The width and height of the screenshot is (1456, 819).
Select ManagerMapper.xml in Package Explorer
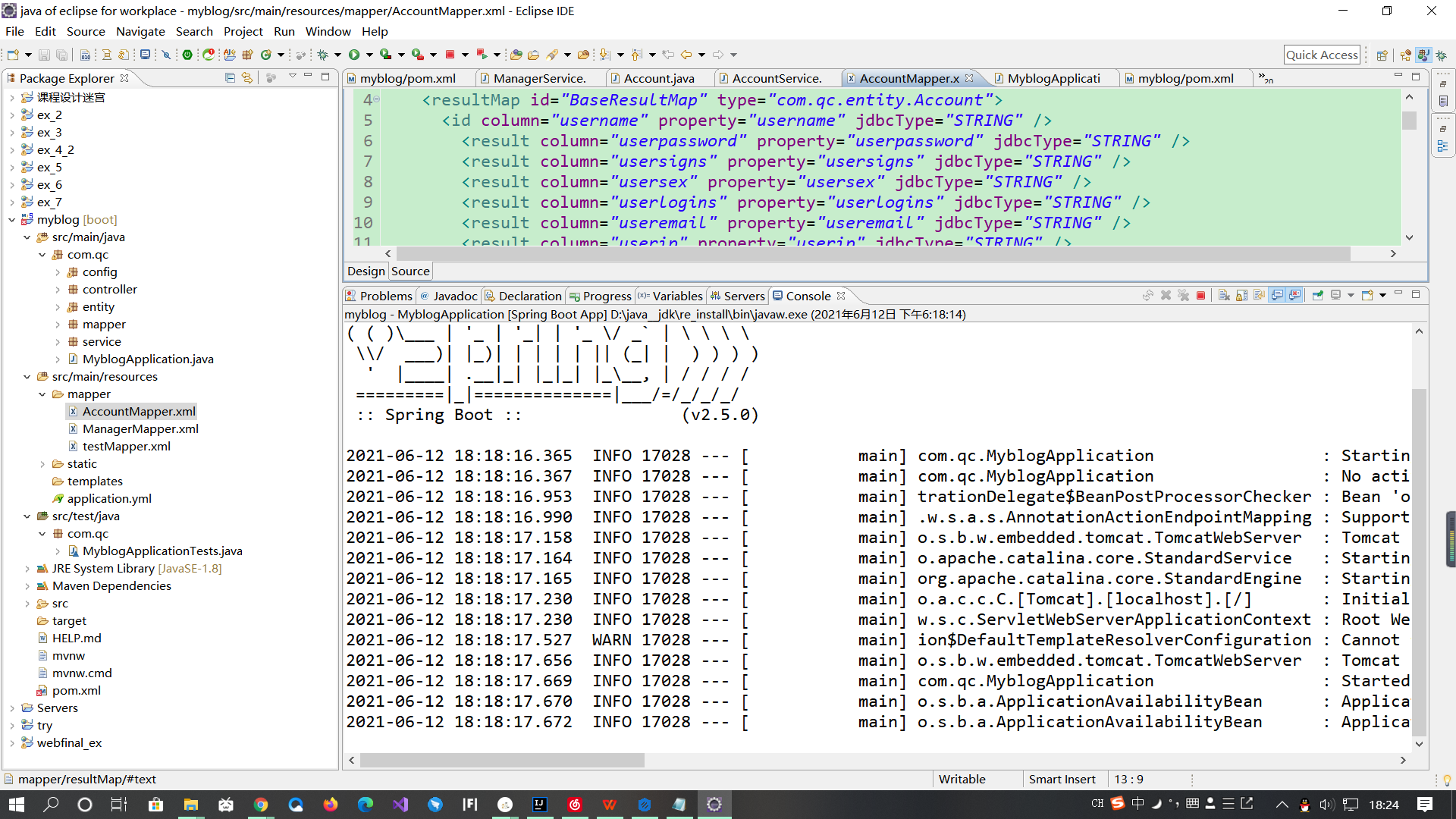pos(140,429)
